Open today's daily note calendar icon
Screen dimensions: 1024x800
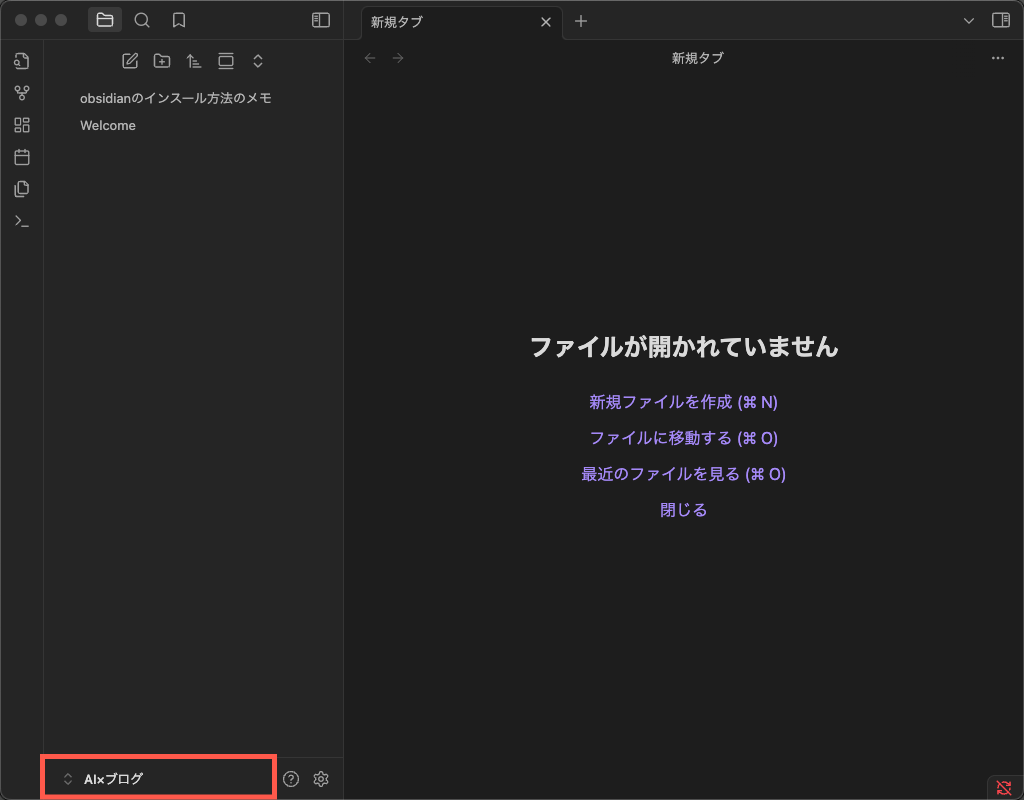coord(22,157)
